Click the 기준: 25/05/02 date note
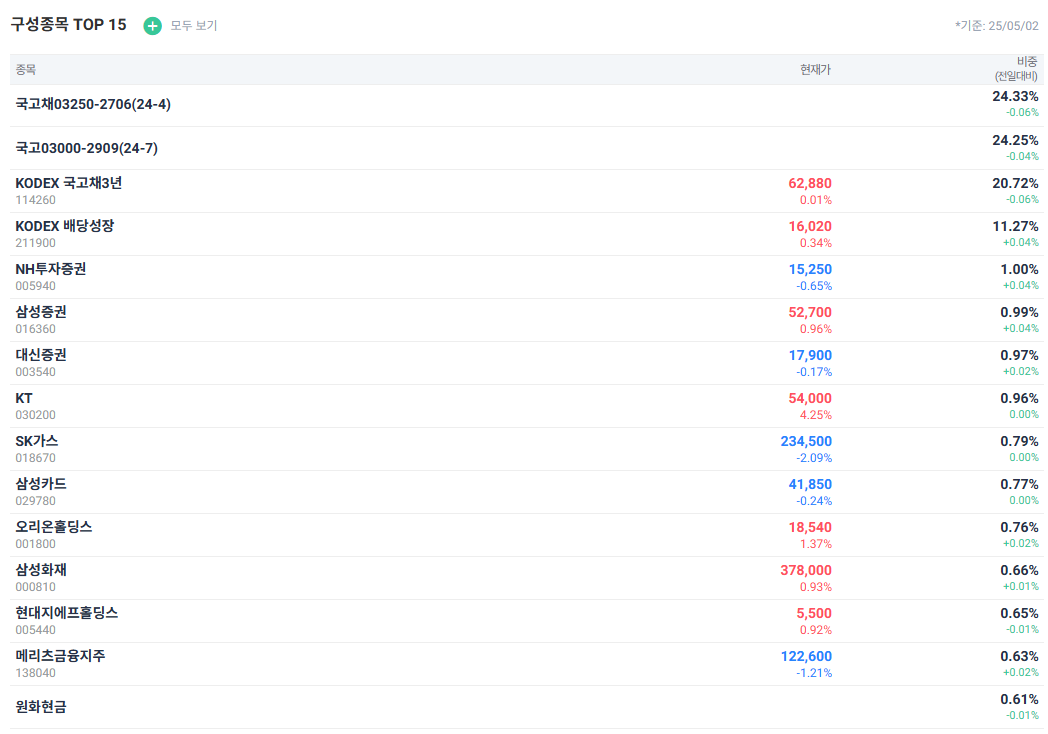 pyautogui.click(x=997, y=25)
